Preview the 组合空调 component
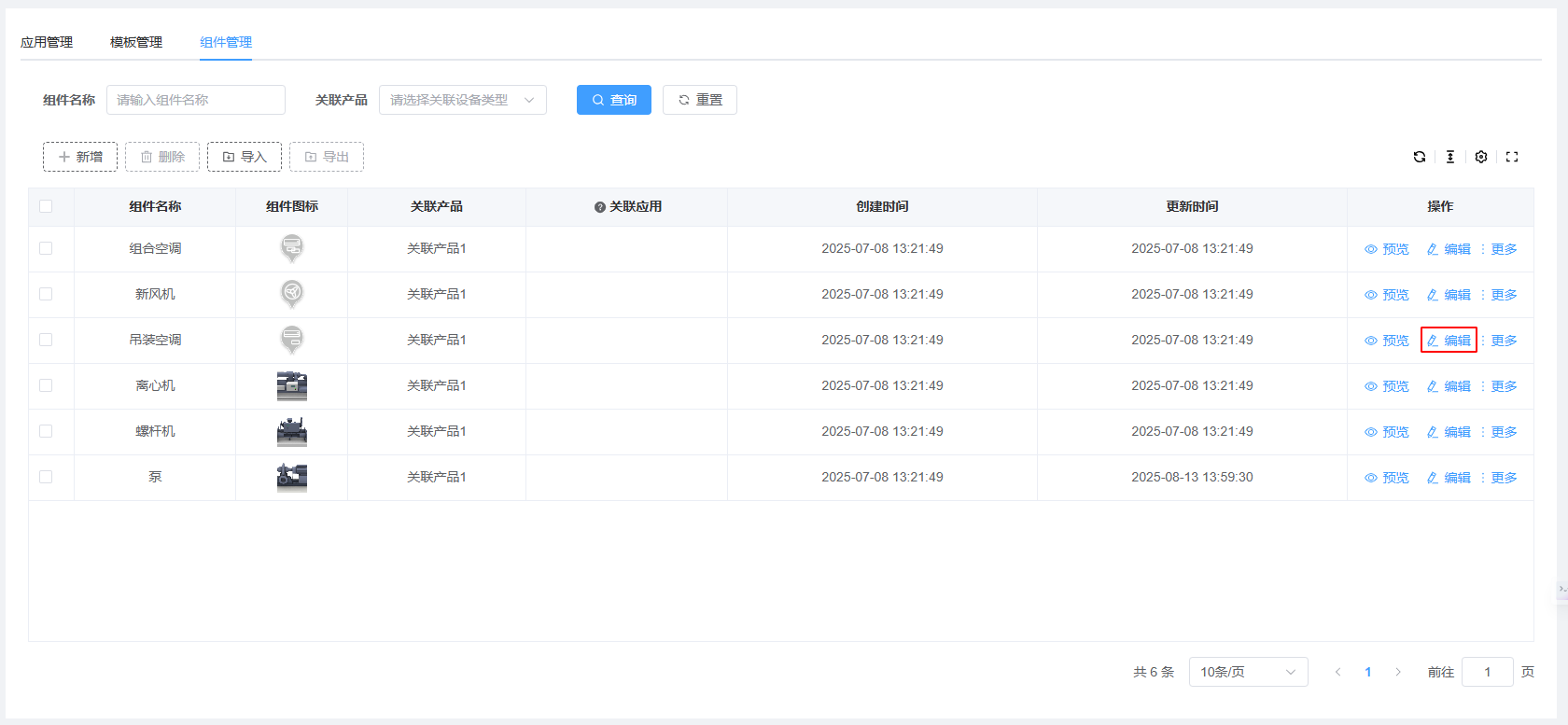This screenshot has height=725, width=1568. [x=1387, y=249]
